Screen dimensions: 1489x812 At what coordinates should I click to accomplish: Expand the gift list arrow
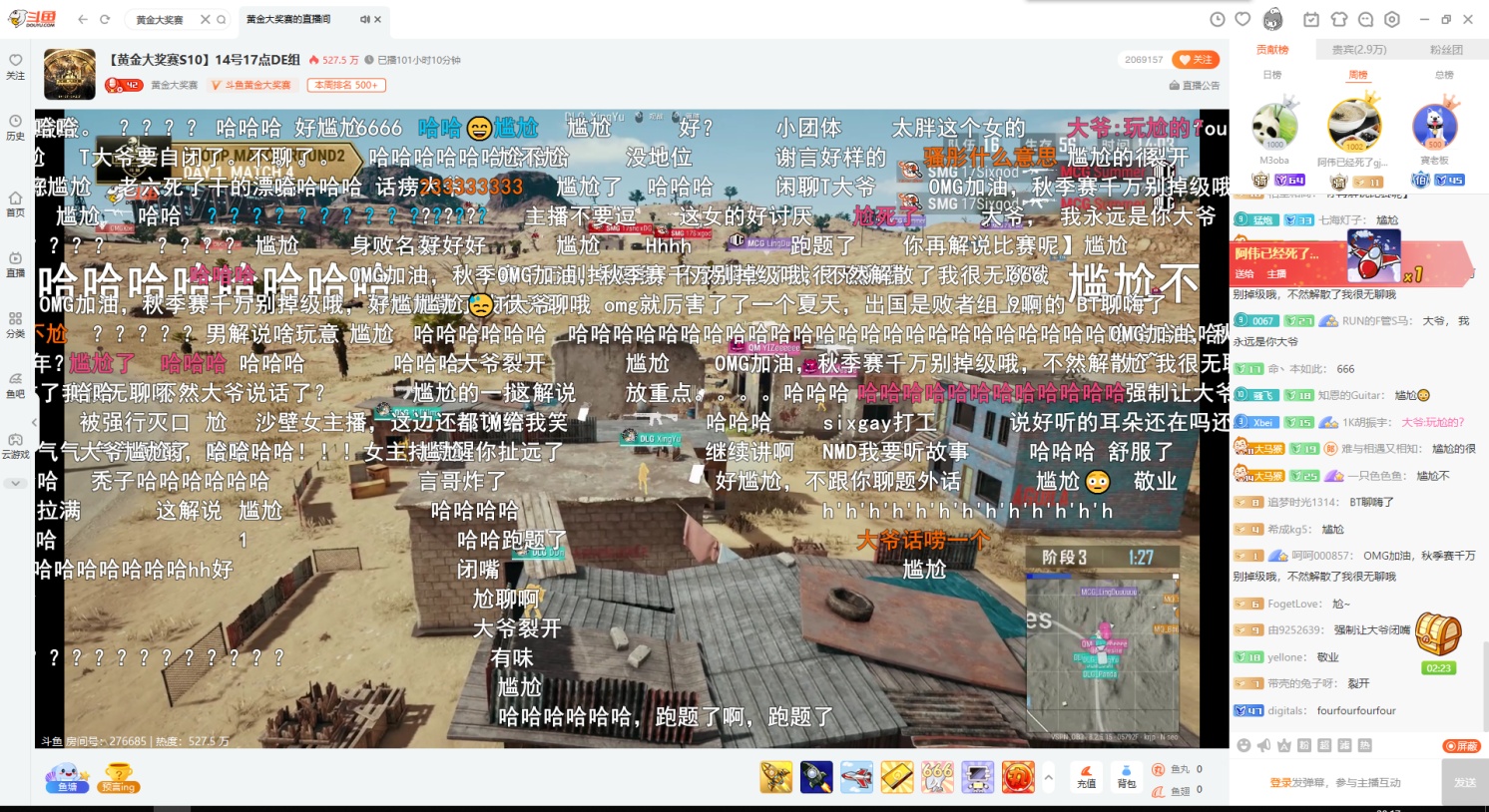click(x=1048, y=776)
